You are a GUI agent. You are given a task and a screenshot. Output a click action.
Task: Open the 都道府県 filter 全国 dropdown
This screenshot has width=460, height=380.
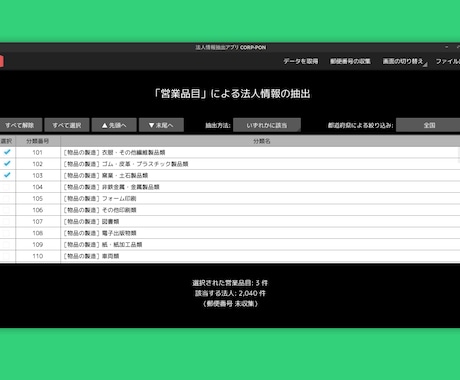[x=429, y=125]
